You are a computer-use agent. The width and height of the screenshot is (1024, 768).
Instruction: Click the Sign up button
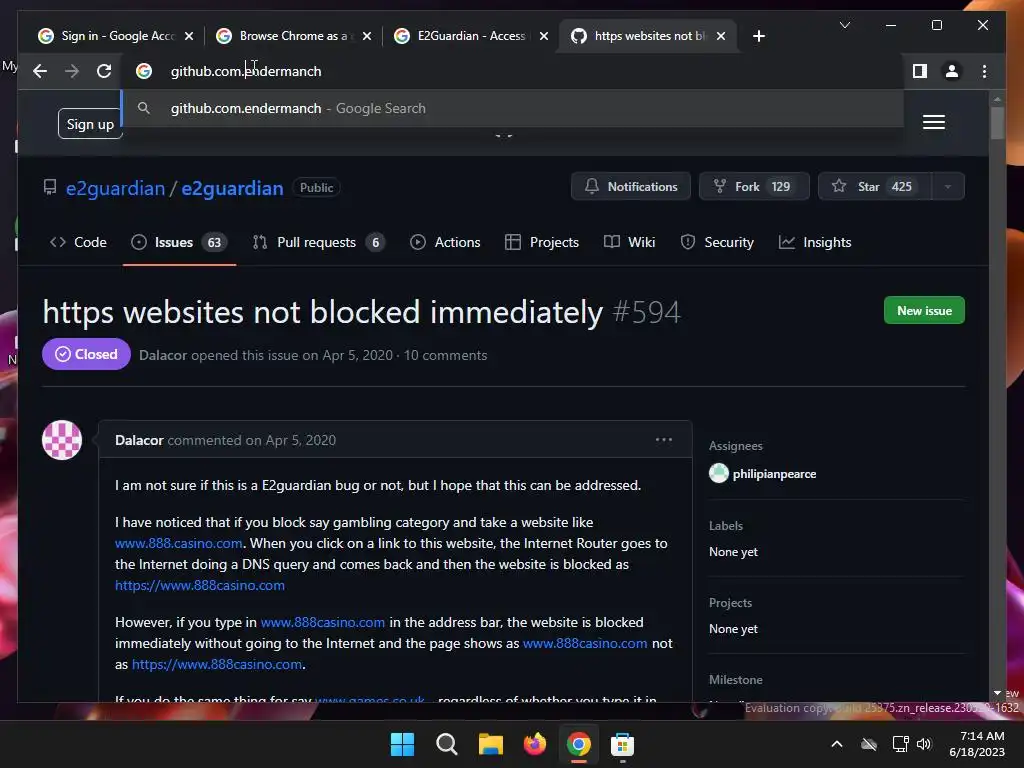[90, 124]
